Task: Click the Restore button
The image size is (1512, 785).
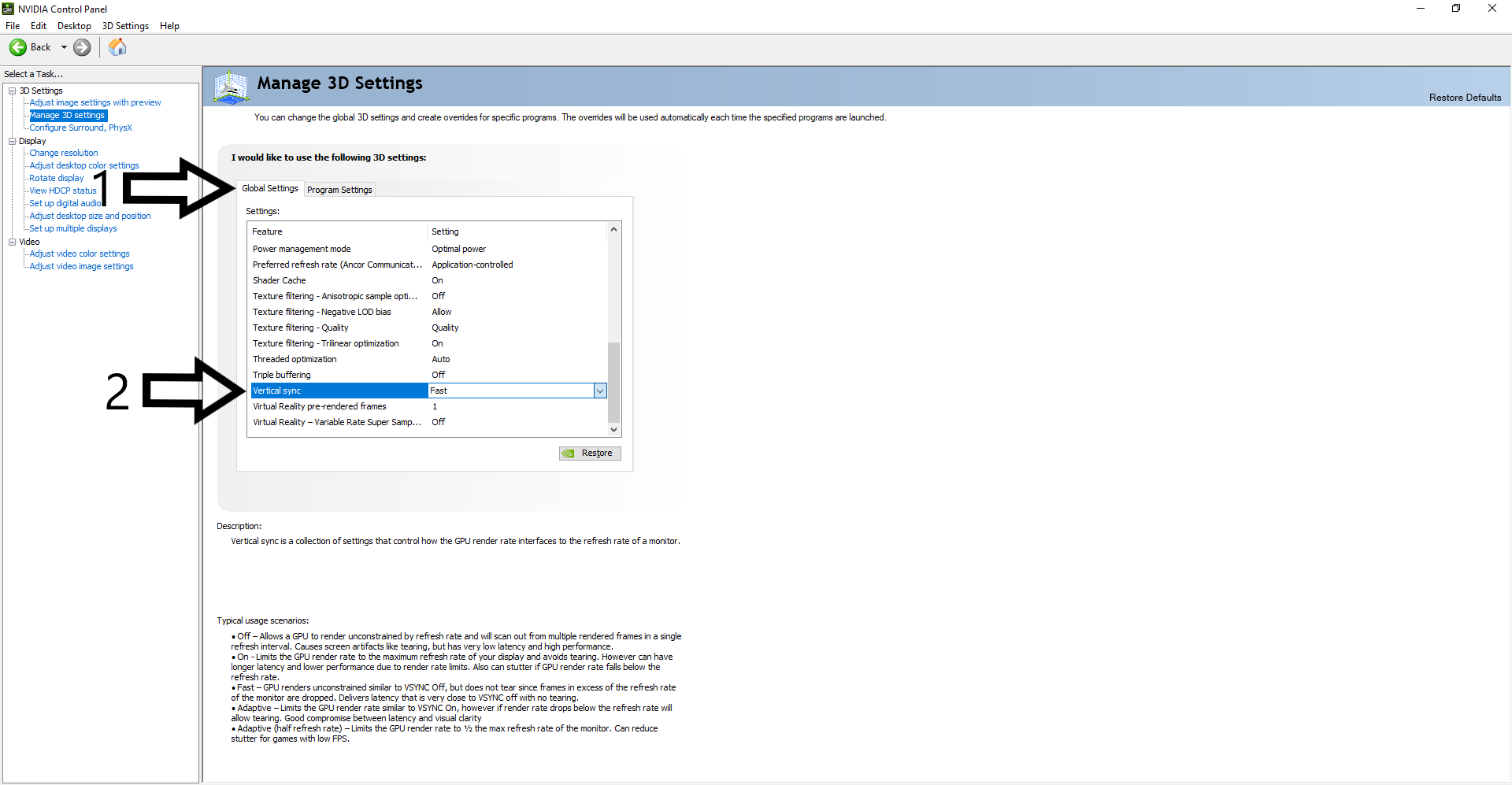Action: coord(590,454)
